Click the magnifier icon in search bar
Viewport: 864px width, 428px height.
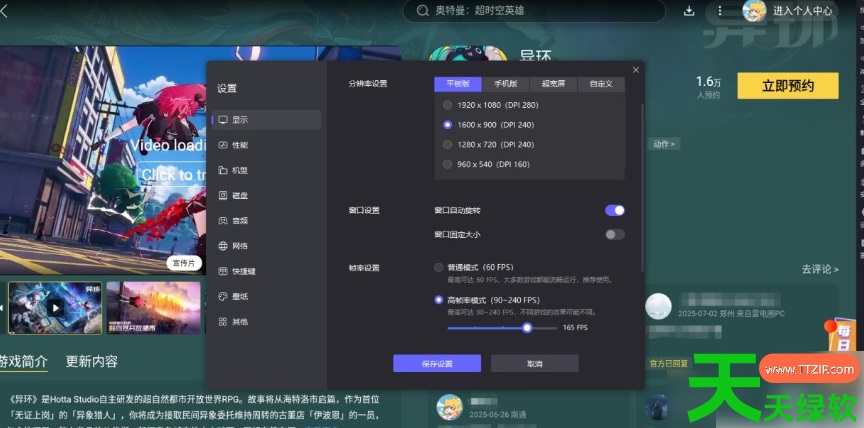(422, 10)
